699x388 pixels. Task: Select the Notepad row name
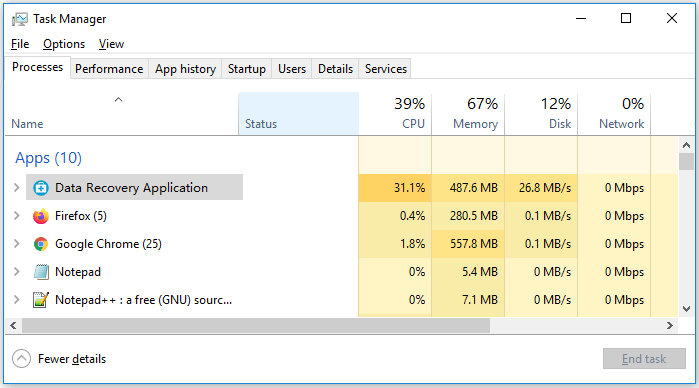click(78, 272)
